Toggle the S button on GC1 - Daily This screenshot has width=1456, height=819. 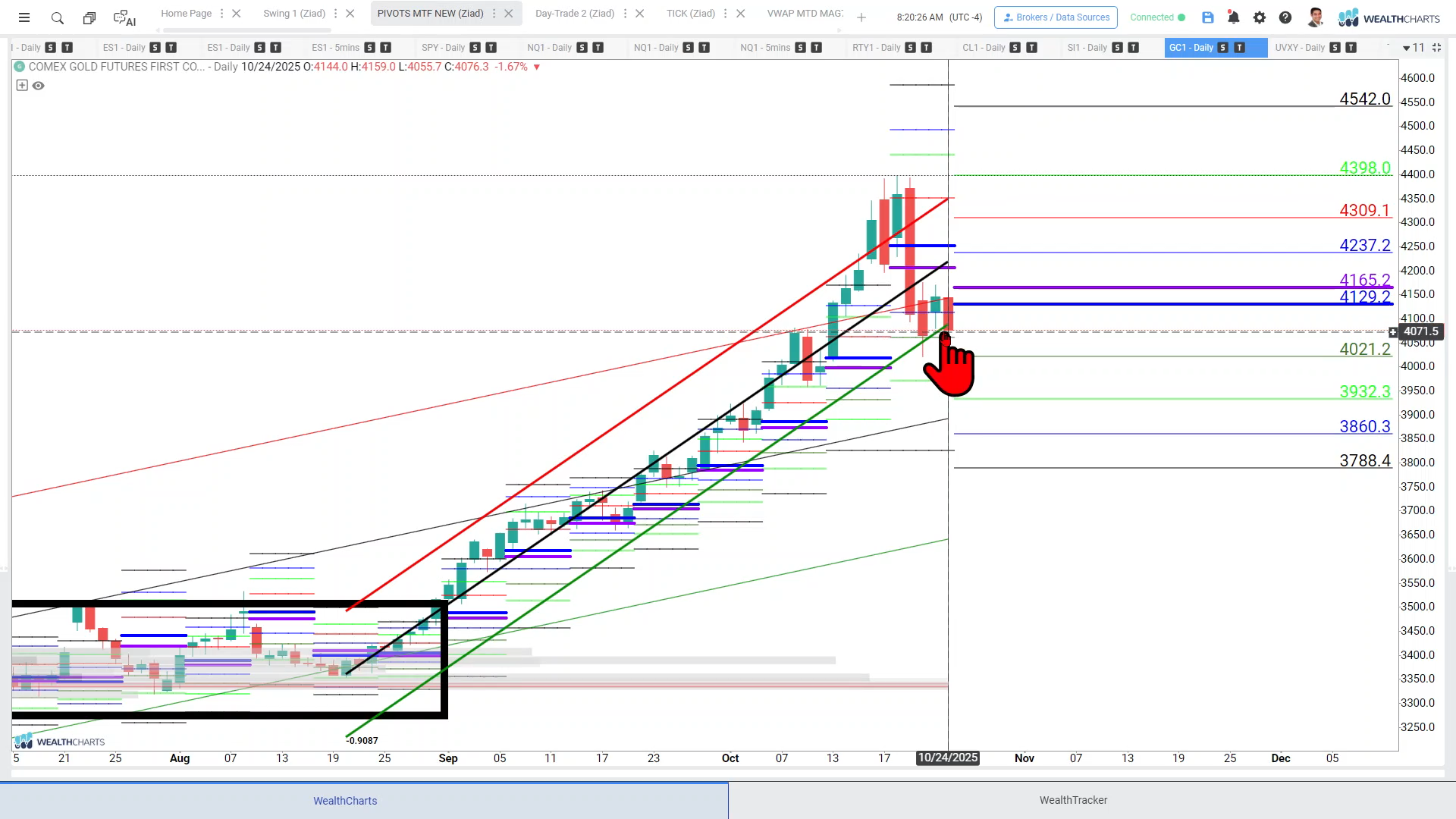(x=1223, y=48)
